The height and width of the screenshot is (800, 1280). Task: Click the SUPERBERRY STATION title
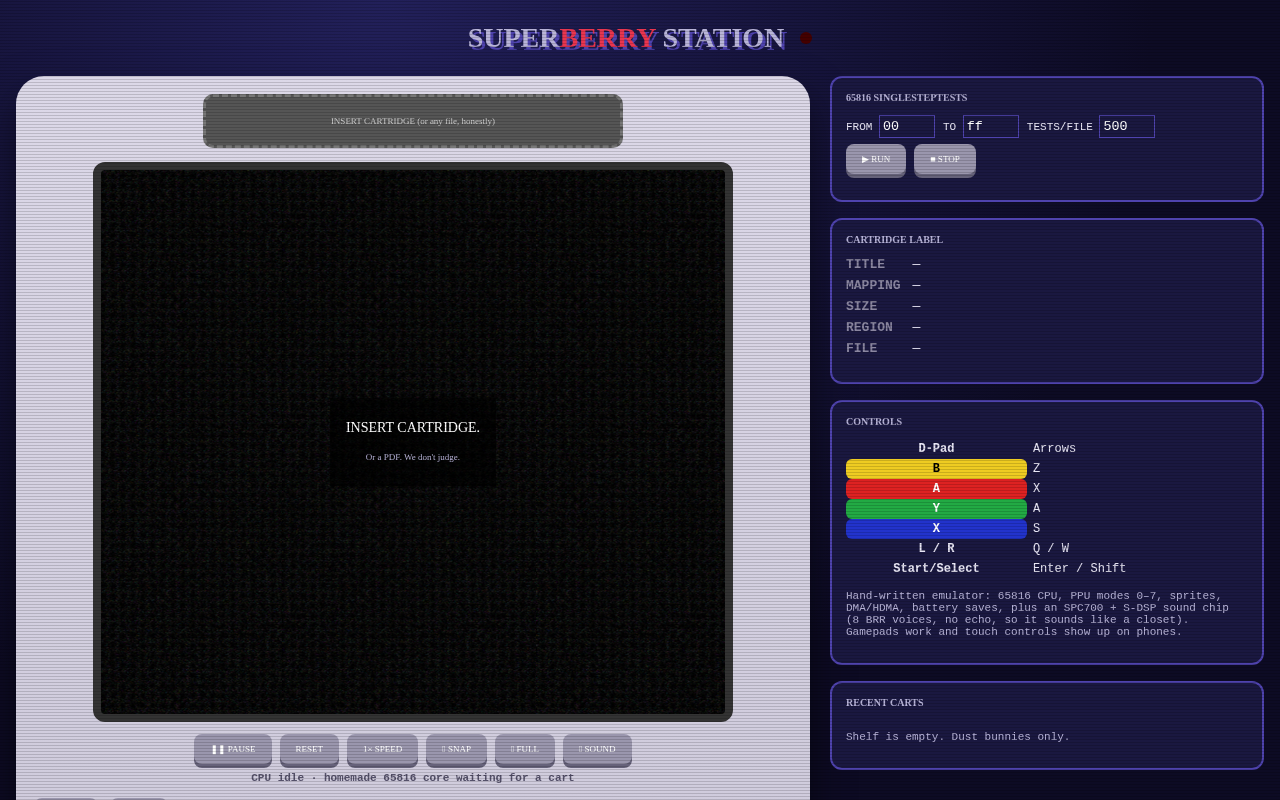[626, 38]
